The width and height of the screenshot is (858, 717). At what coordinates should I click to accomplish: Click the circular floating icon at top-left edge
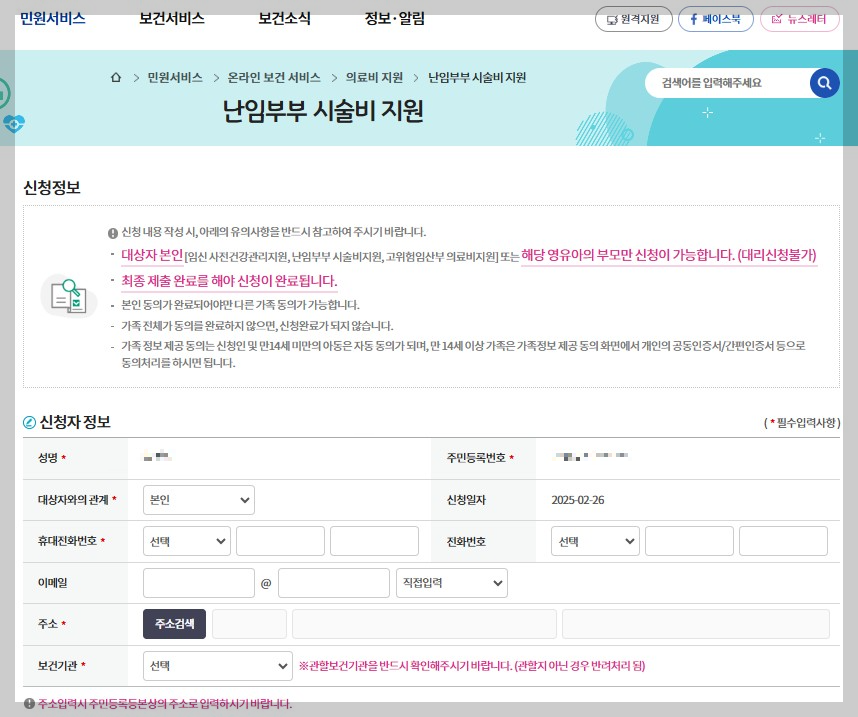click(5, 92)
